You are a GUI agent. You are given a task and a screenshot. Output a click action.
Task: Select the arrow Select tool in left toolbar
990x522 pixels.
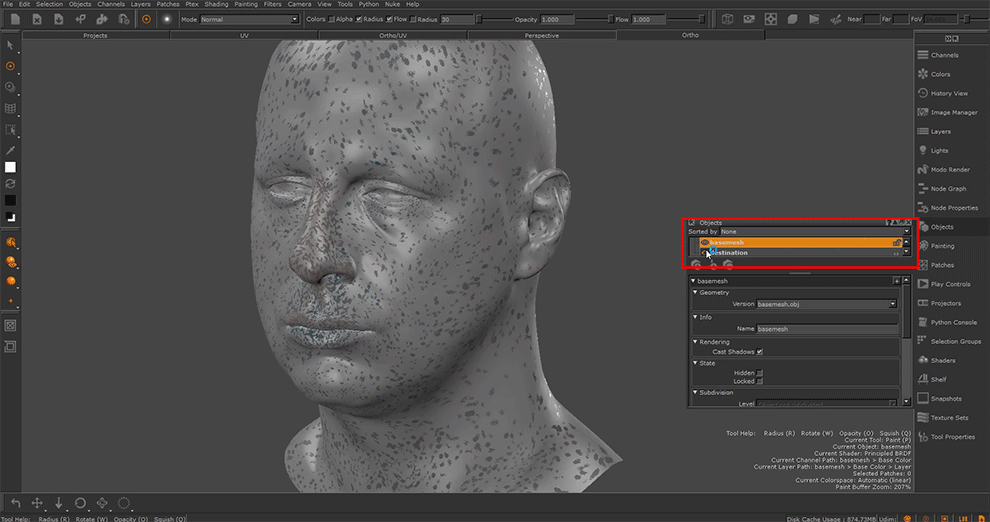pyautogui.click(x=10, y=45)
